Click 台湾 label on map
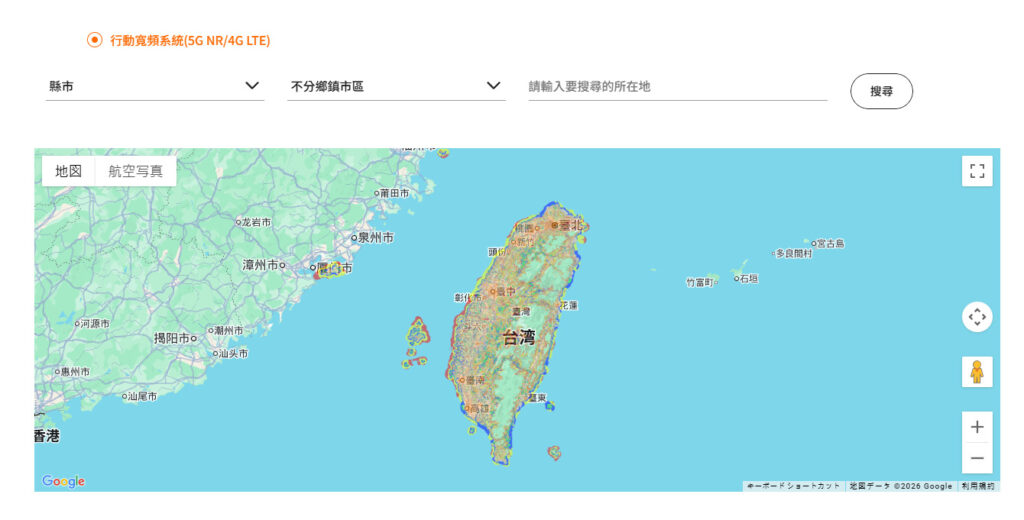The width and height of the screenshot is (1024, 520). tap(519, 337)
